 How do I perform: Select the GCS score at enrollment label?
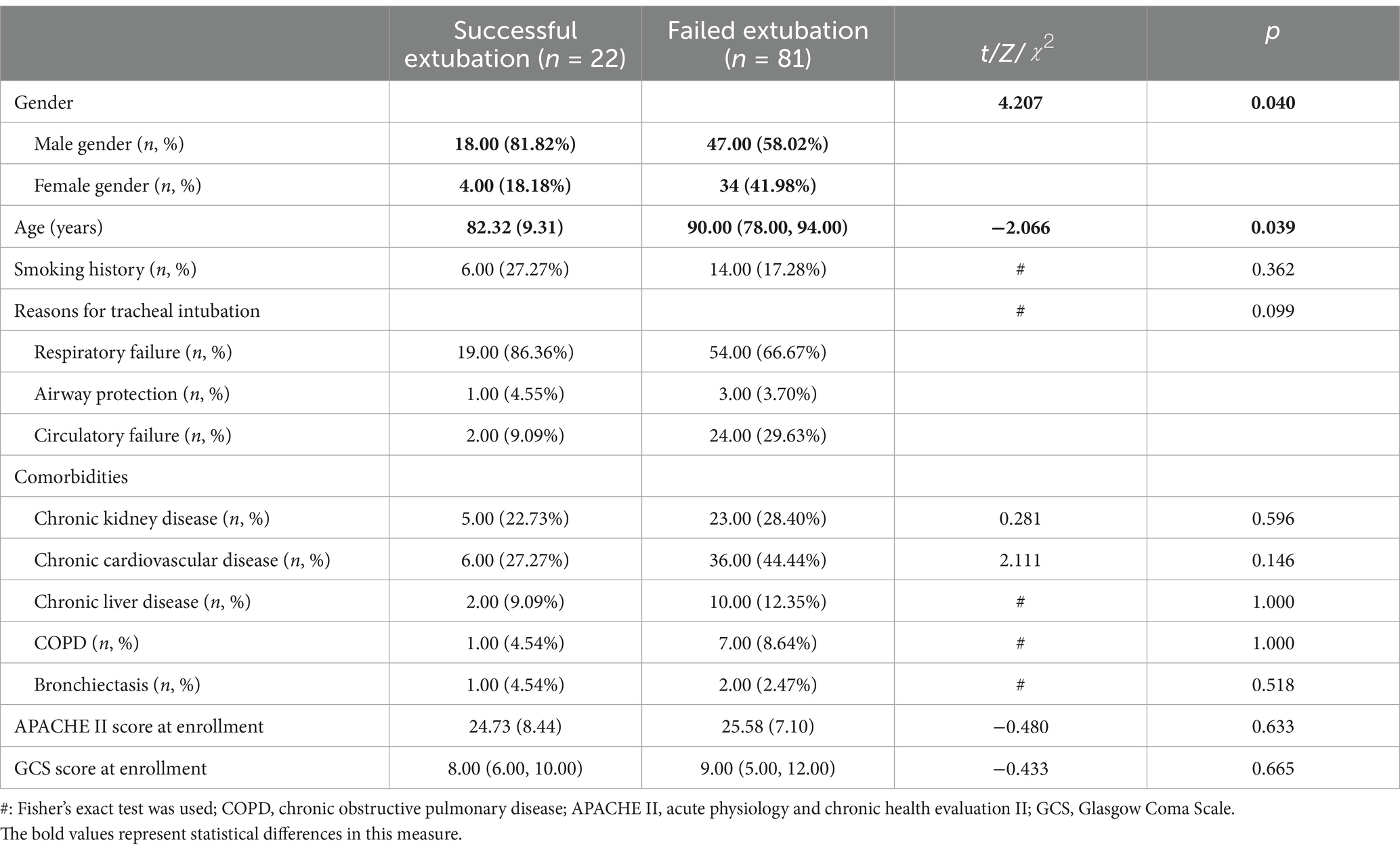110,769
